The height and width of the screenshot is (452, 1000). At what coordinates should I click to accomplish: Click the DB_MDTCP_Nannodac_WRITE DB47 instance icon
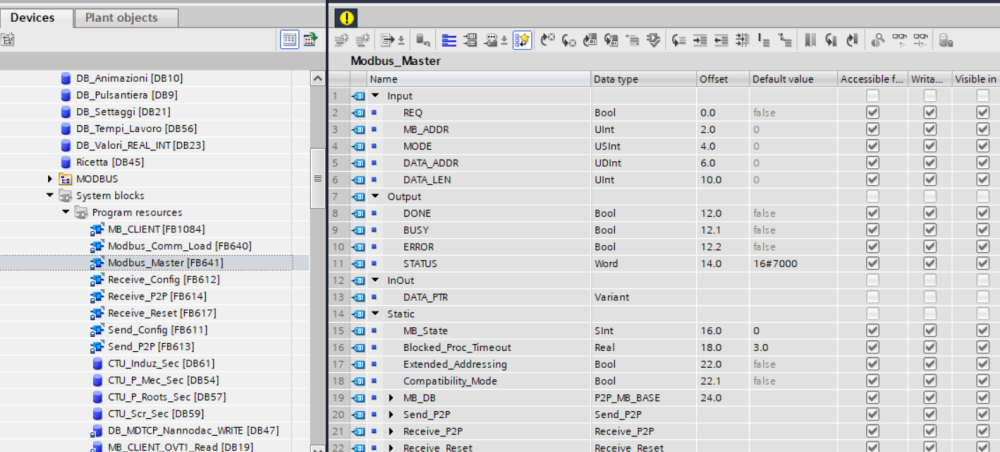[97, 430]
